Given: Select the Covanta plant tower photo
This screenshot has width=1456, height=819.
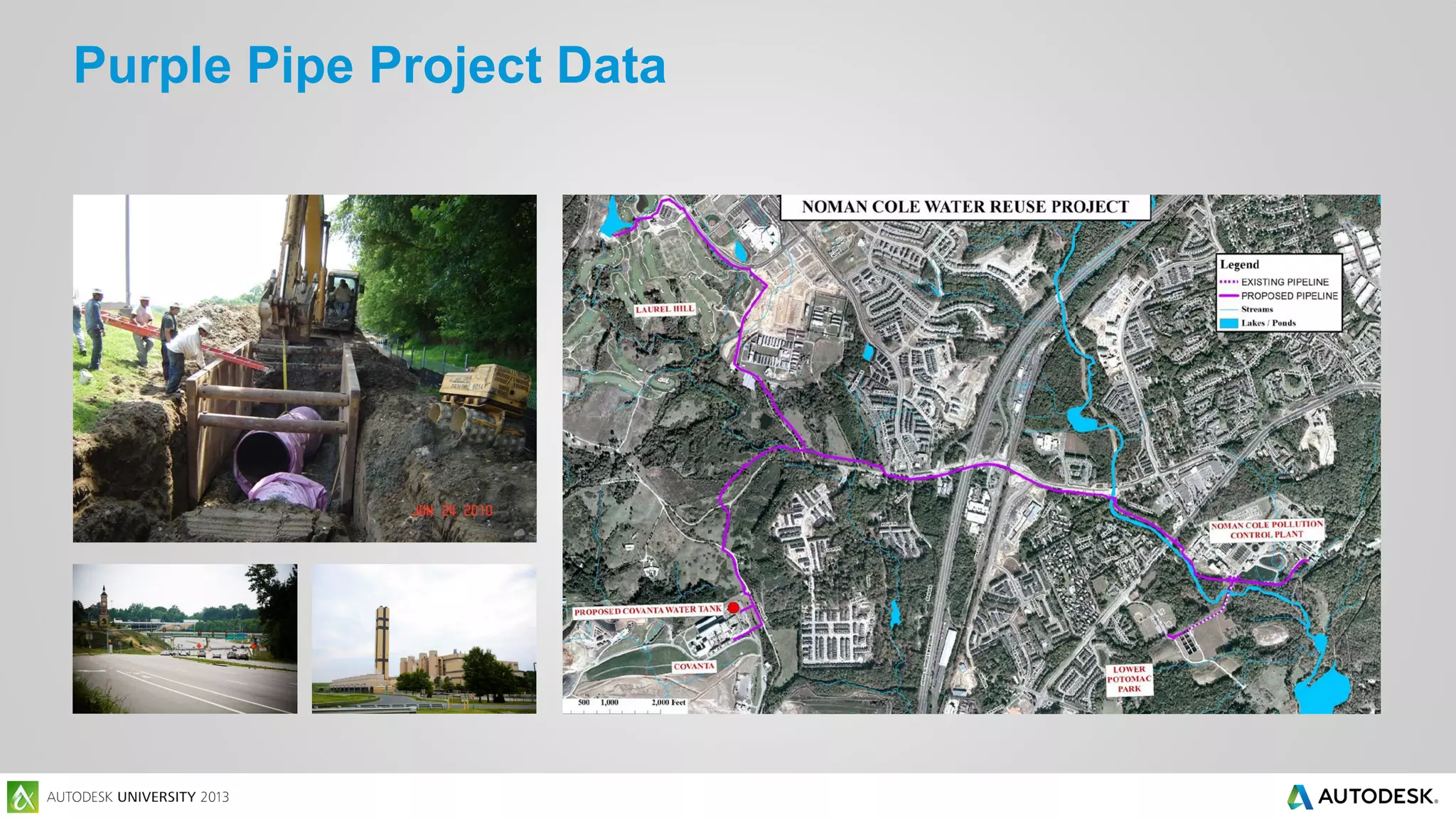Looking at the screenshot, I should (424, 638).
